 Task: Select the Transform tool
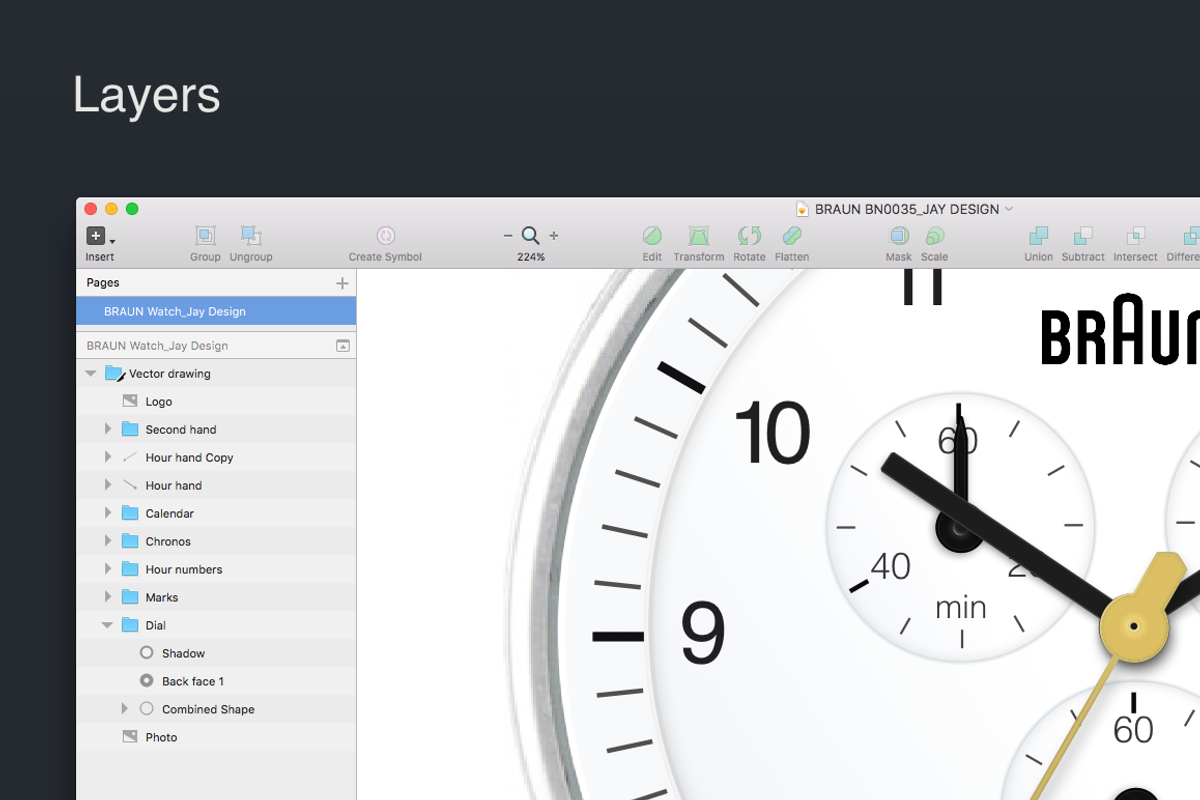click(x=698, y=236)
